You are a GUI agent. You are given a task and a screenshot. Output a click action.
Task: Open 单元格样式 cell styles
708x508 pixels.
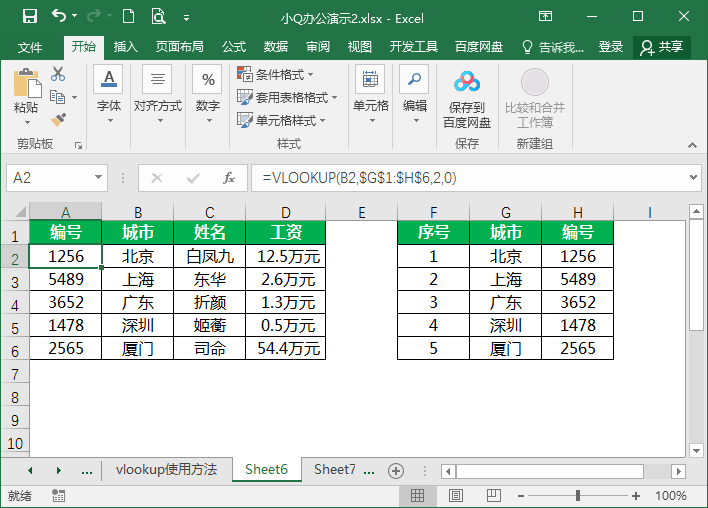tap(281, 120)
